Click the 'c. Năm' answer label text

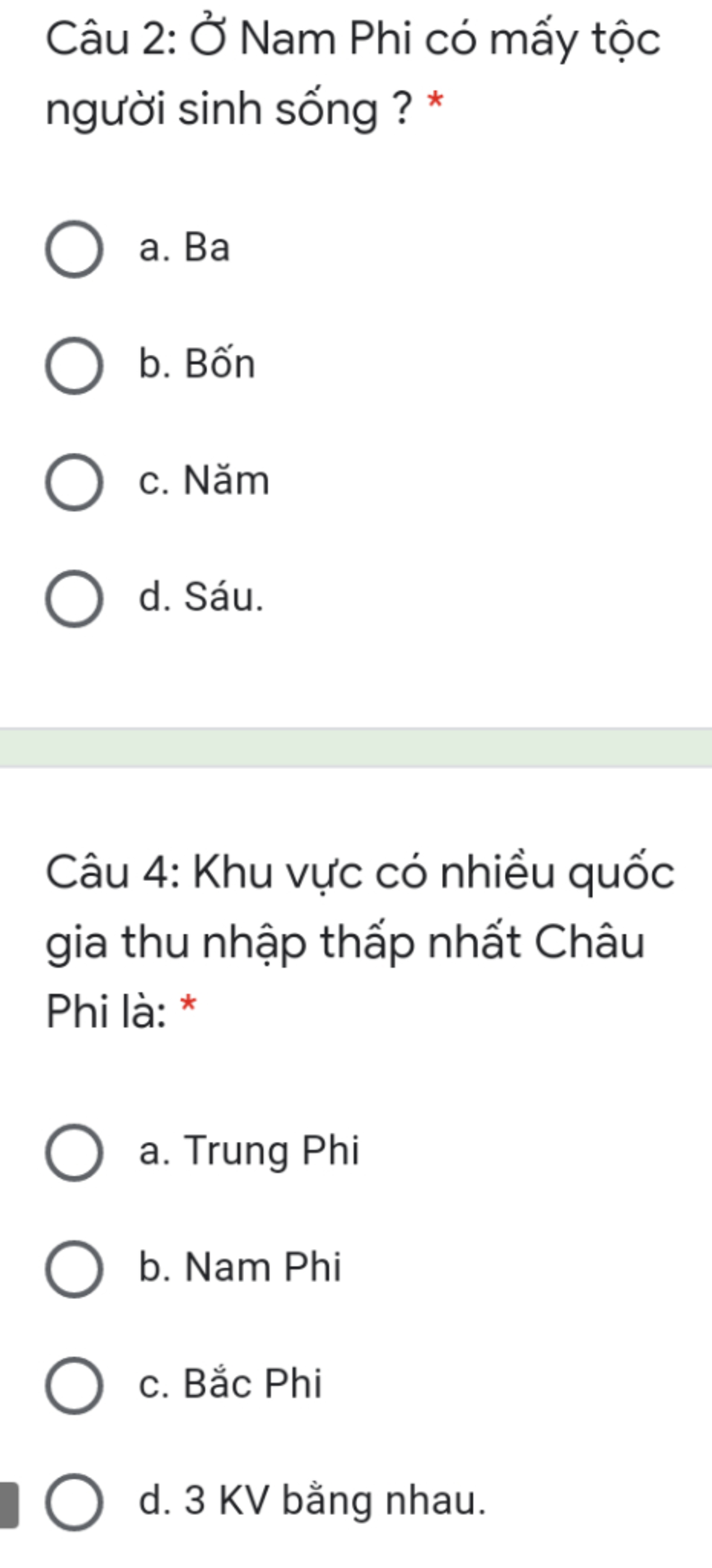(204, 480)
